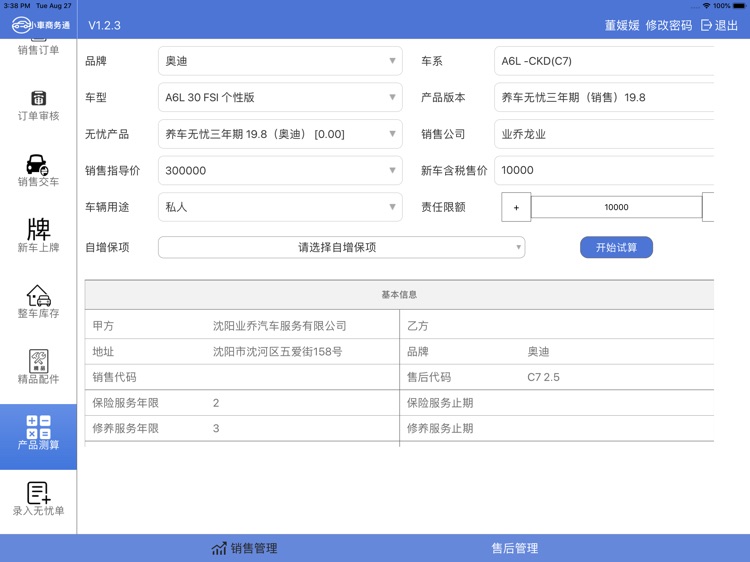Click the 地址 row label
This screenshot has width=750, height=562.
103,352
